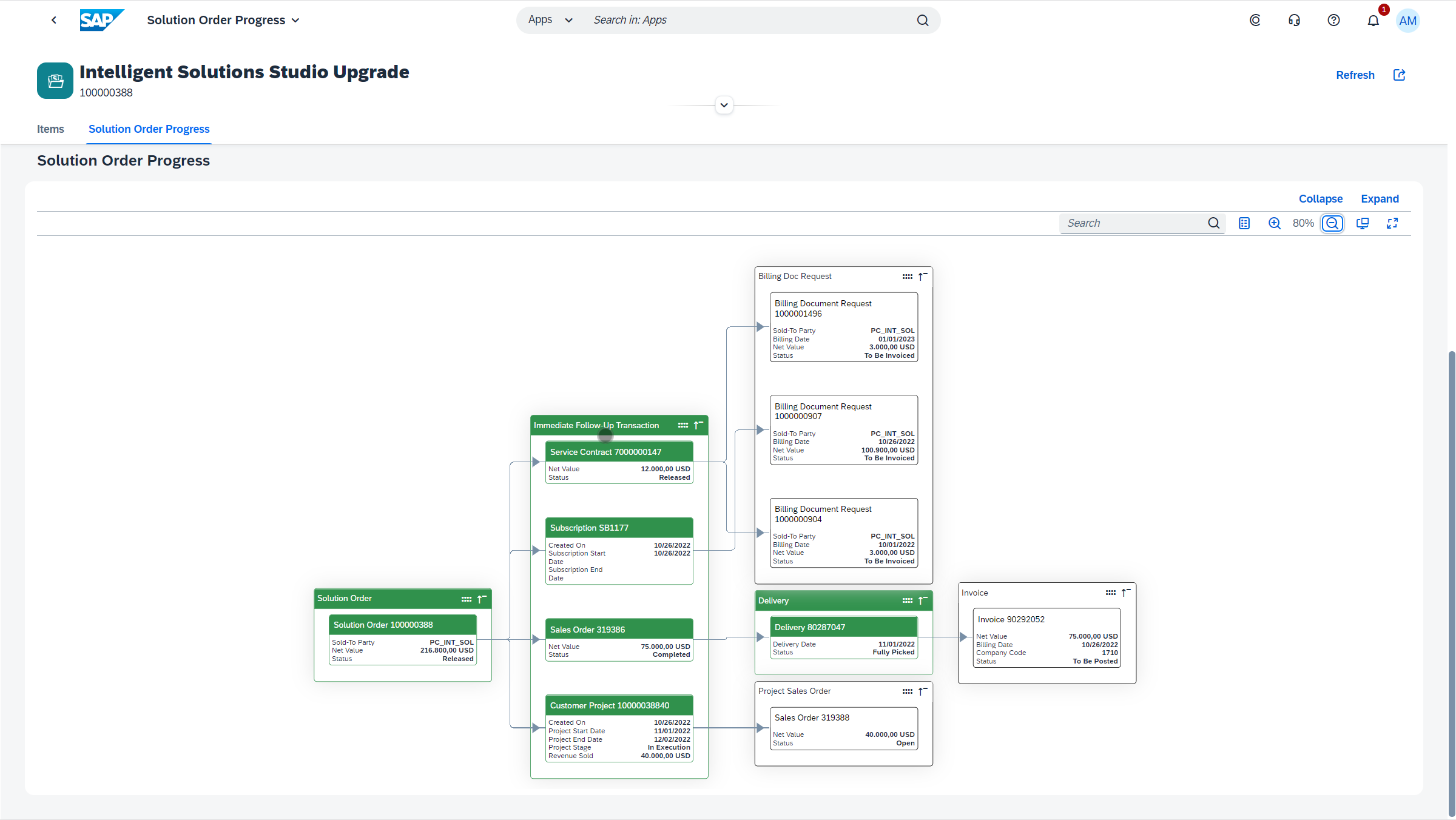This screenshot has height=820, width=1456.
Task: Click the external link/open icon
Action: (x=1400, y=75)
